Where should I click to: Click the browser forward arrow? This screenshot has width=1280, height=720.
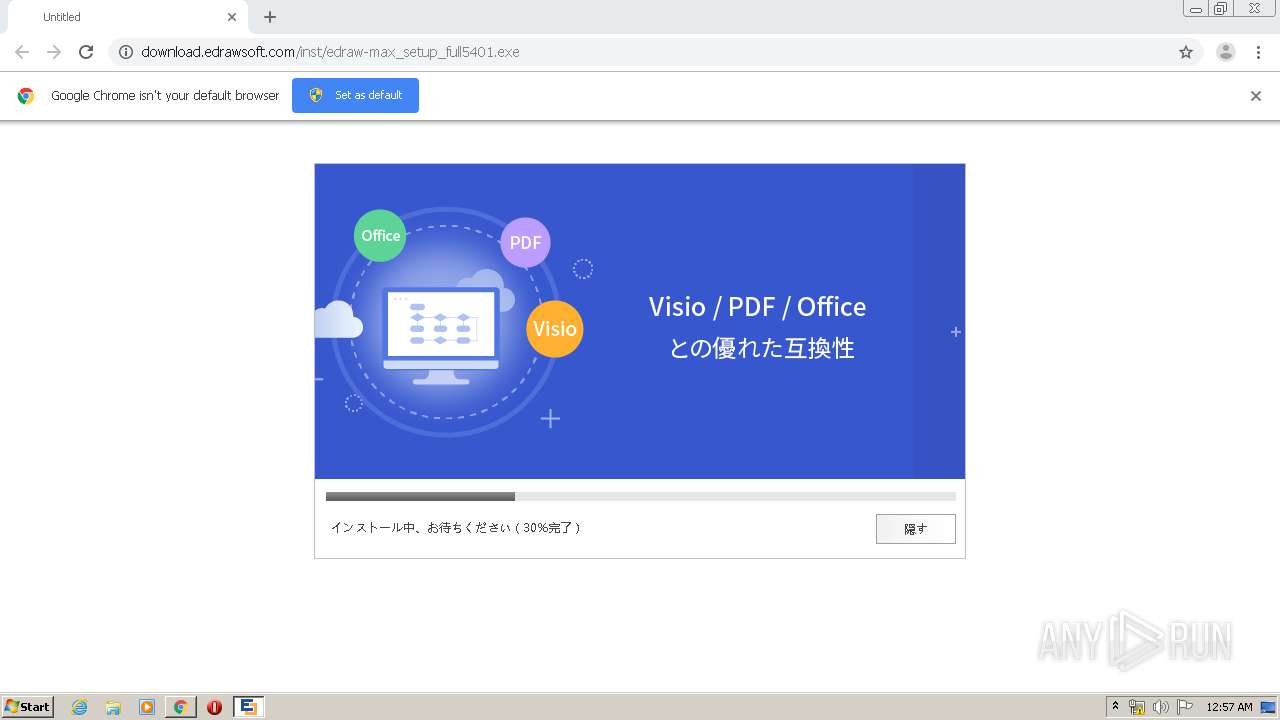54,52
